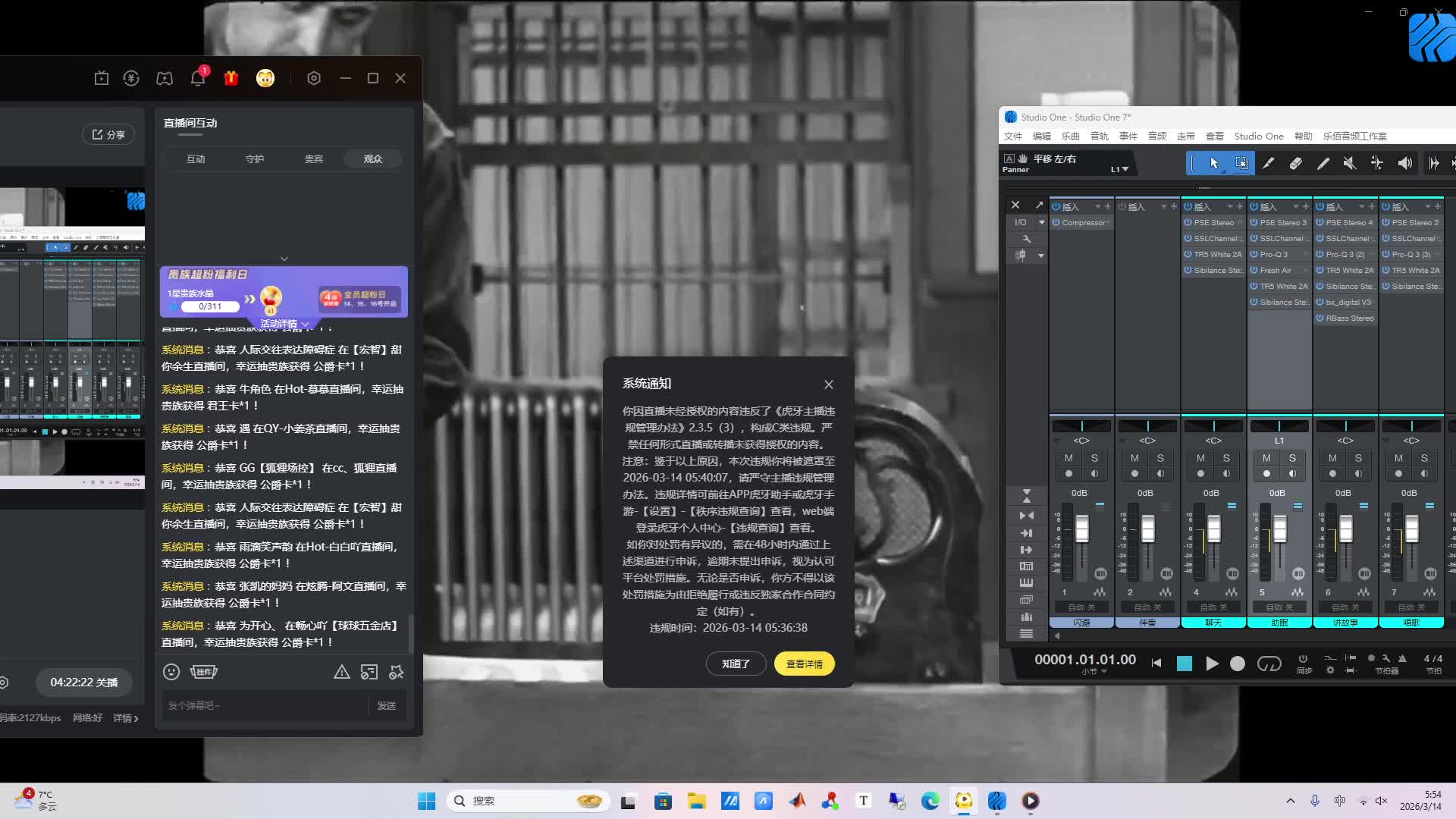
Task: Mute the 聊天 mixer channel
Action: click(x=1200, y=458)
